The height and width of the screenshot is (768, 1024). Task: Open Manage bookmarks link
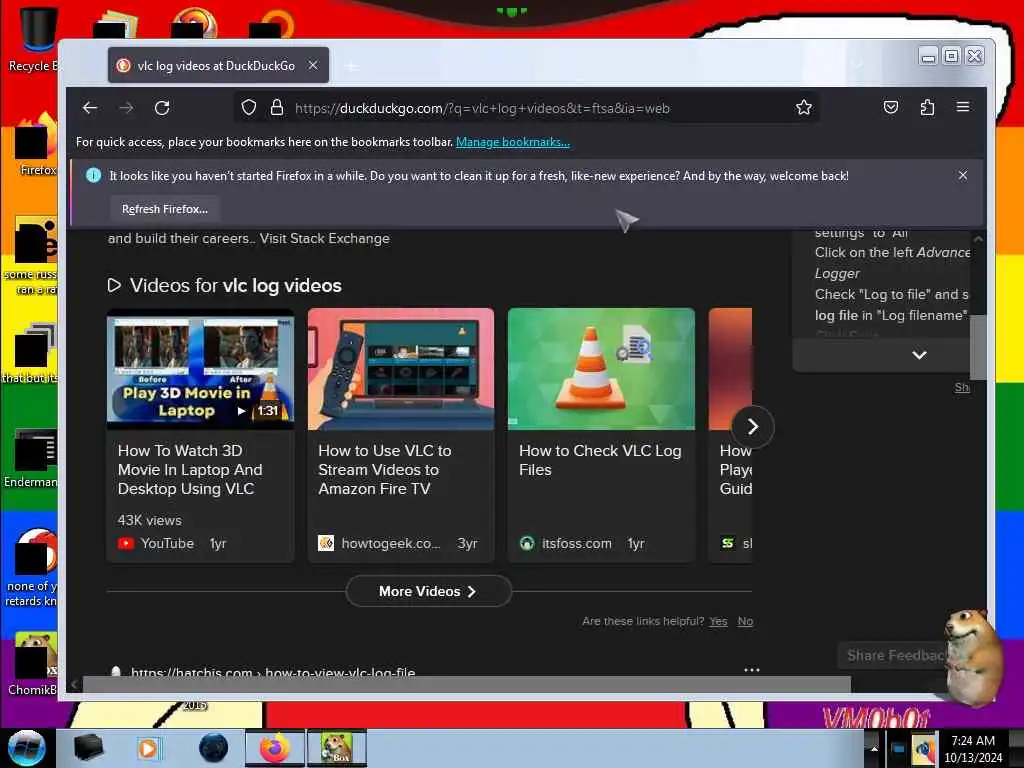point(513,142)
